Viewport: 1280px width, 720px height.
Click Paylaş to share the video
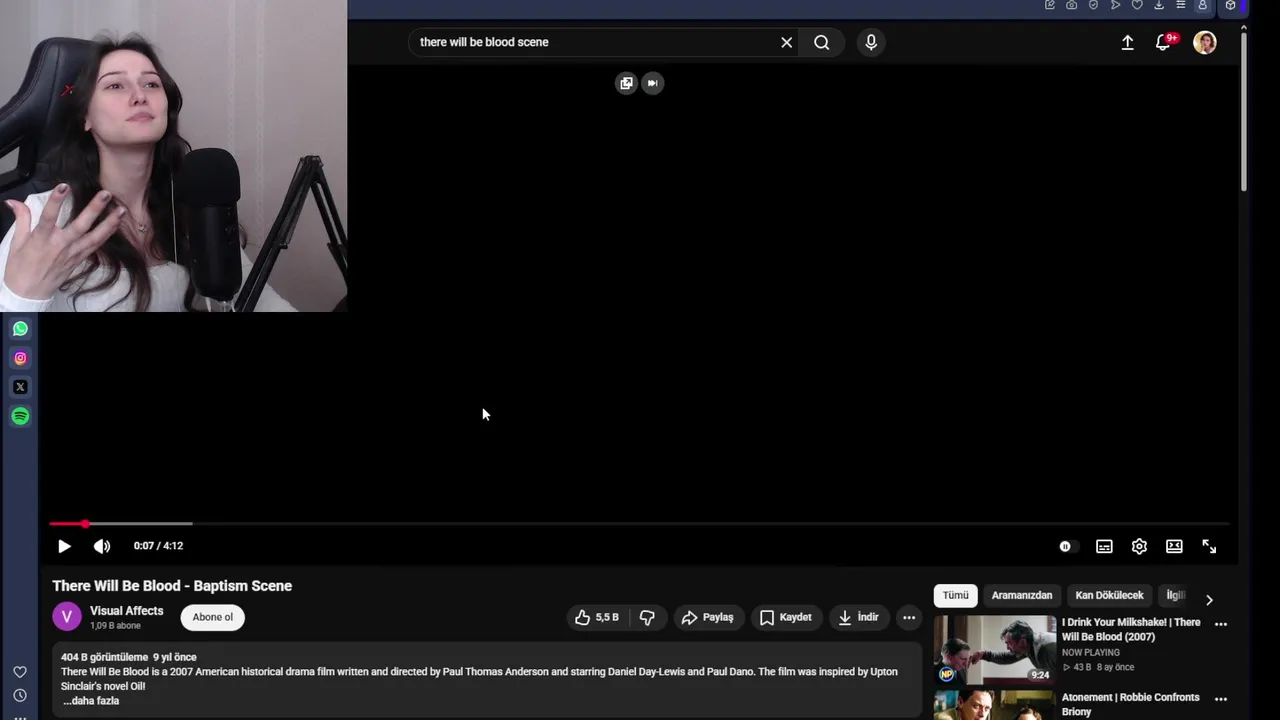(x=708, y=618)
